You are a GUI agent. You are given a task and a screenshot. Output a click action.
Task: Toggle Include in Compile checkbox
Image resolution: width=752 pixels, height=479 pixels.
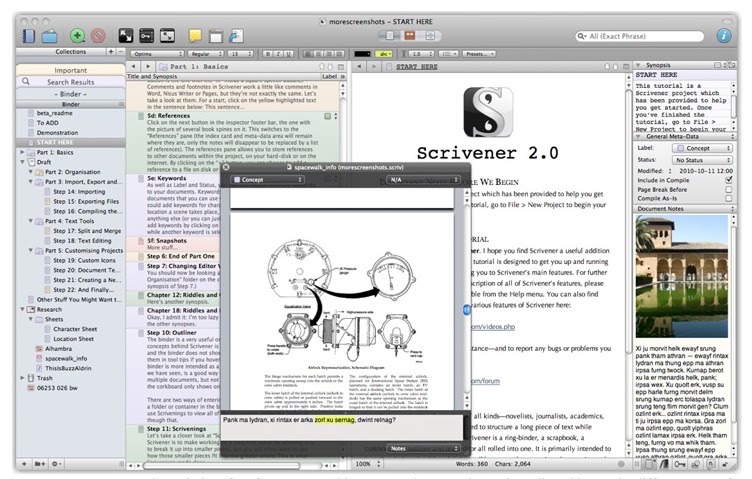click(x=729, y=180)
